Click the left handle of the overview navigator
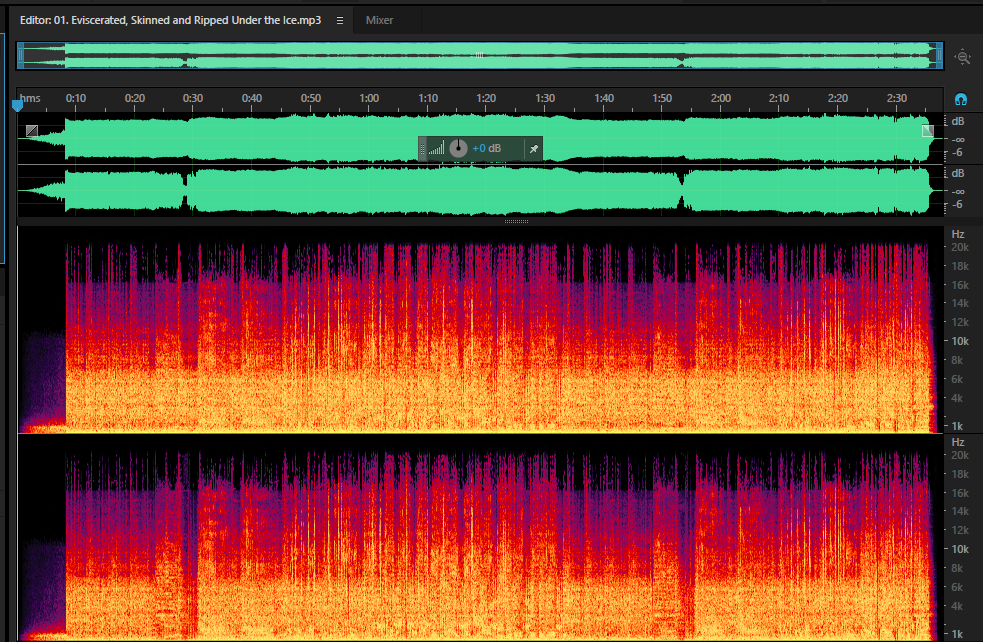 click(20, 56)
